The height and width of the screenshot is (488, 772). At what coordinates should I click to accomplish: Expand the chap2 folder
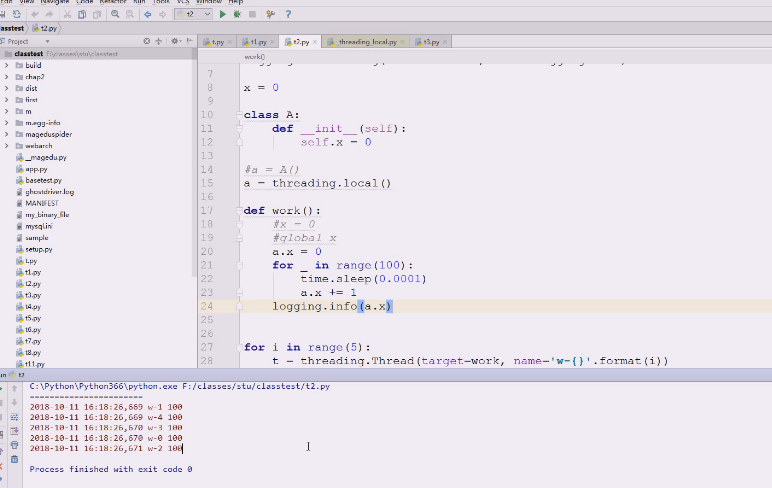pyautogui.click(x=6, y=77)
